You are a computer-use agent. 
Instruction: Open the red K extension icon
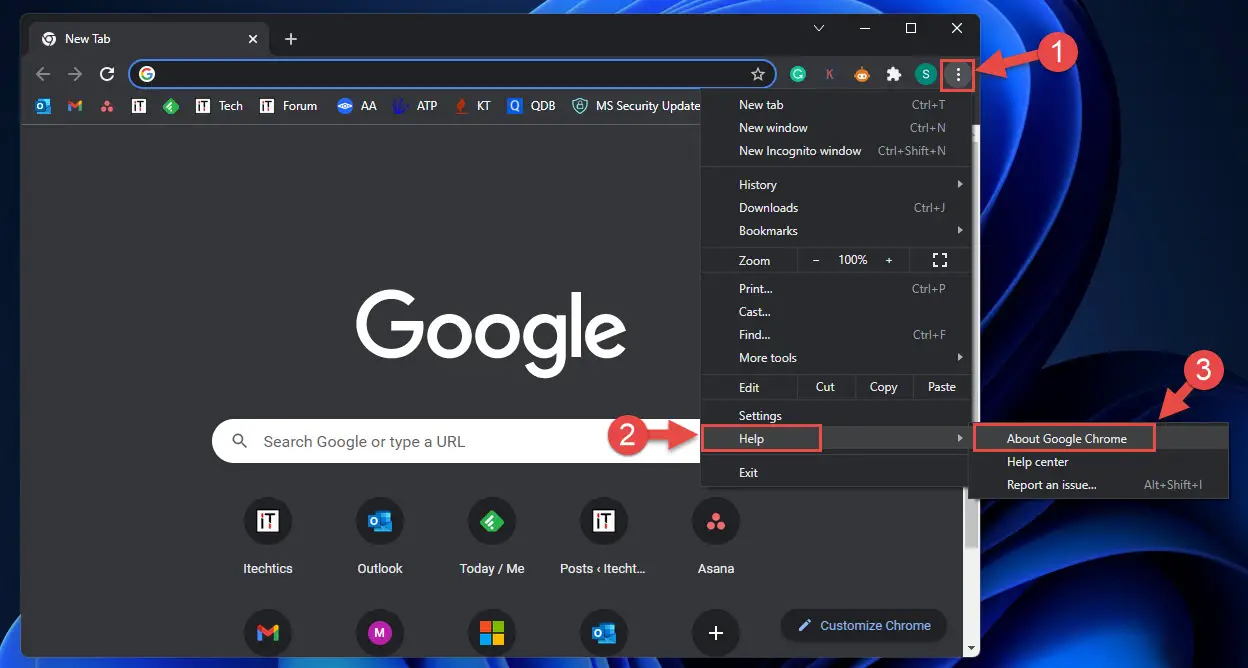click(830, 74)
